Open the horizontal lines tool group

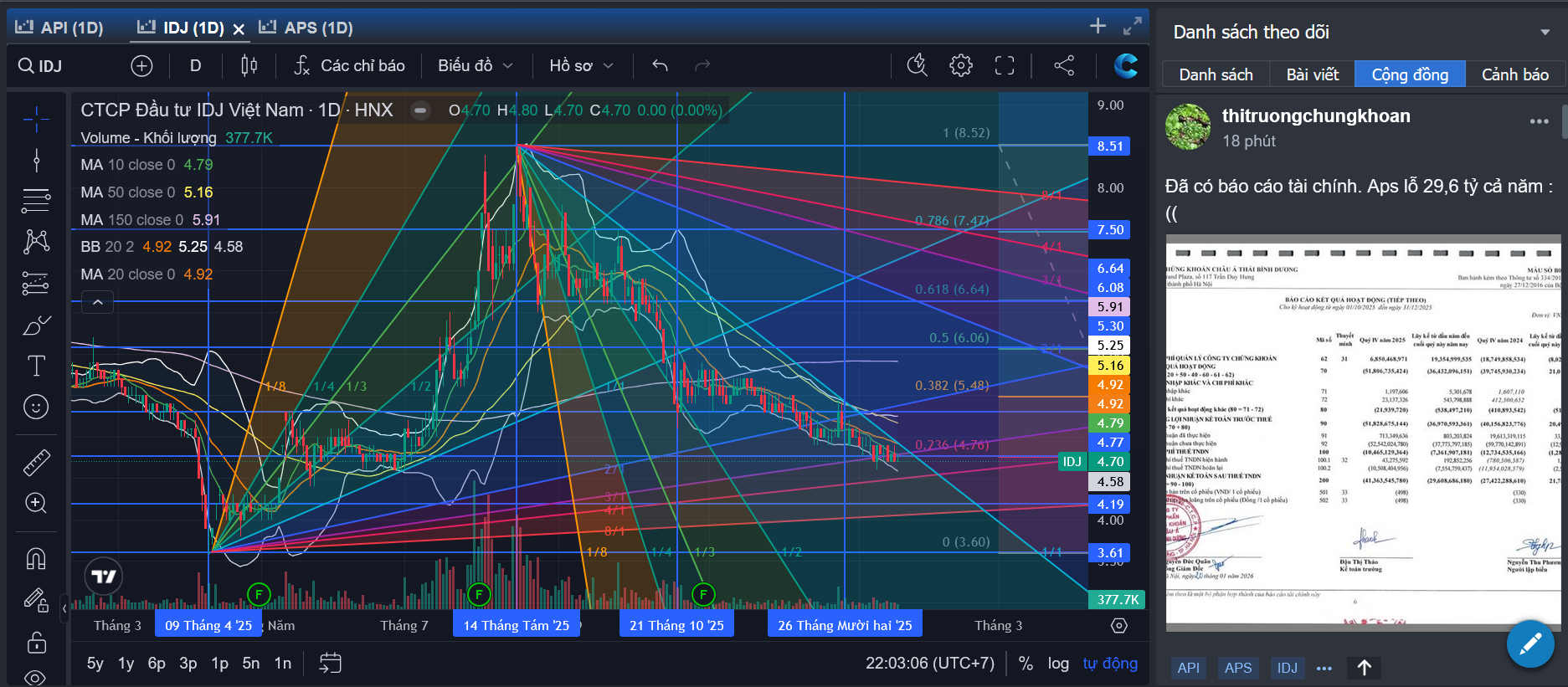point(36,201)
